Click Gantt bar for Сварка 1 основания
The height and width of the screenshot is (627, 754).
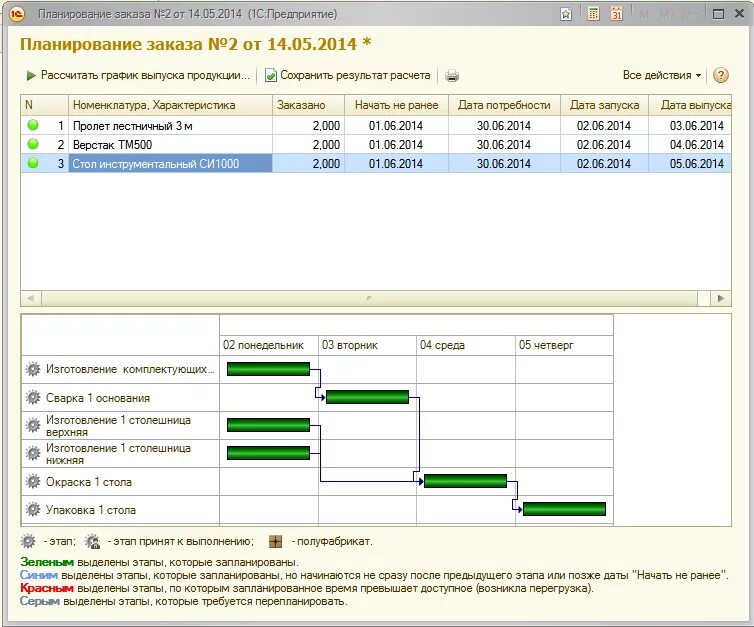point(367,397)
